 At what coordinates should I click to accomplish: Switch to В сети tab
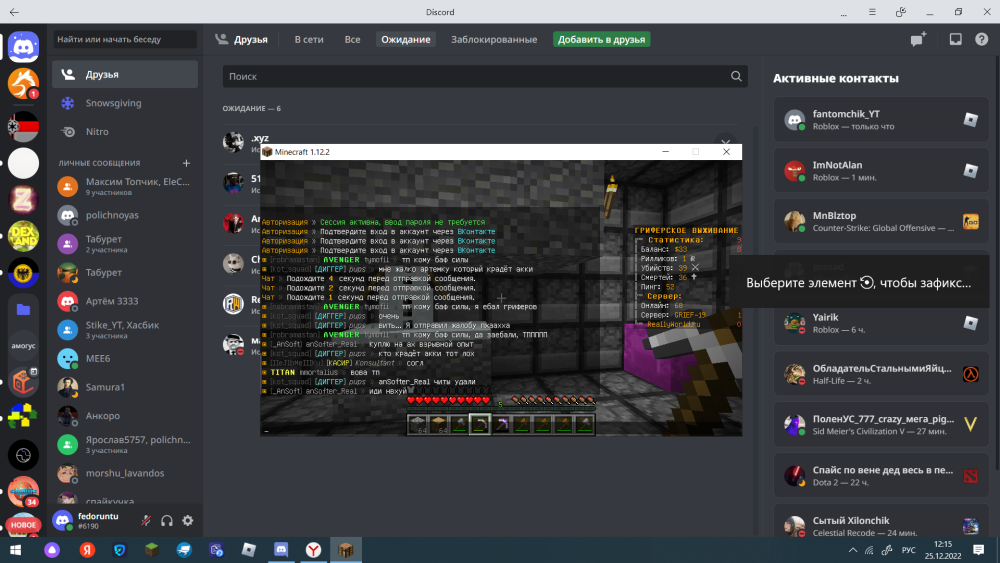(309, 40)
